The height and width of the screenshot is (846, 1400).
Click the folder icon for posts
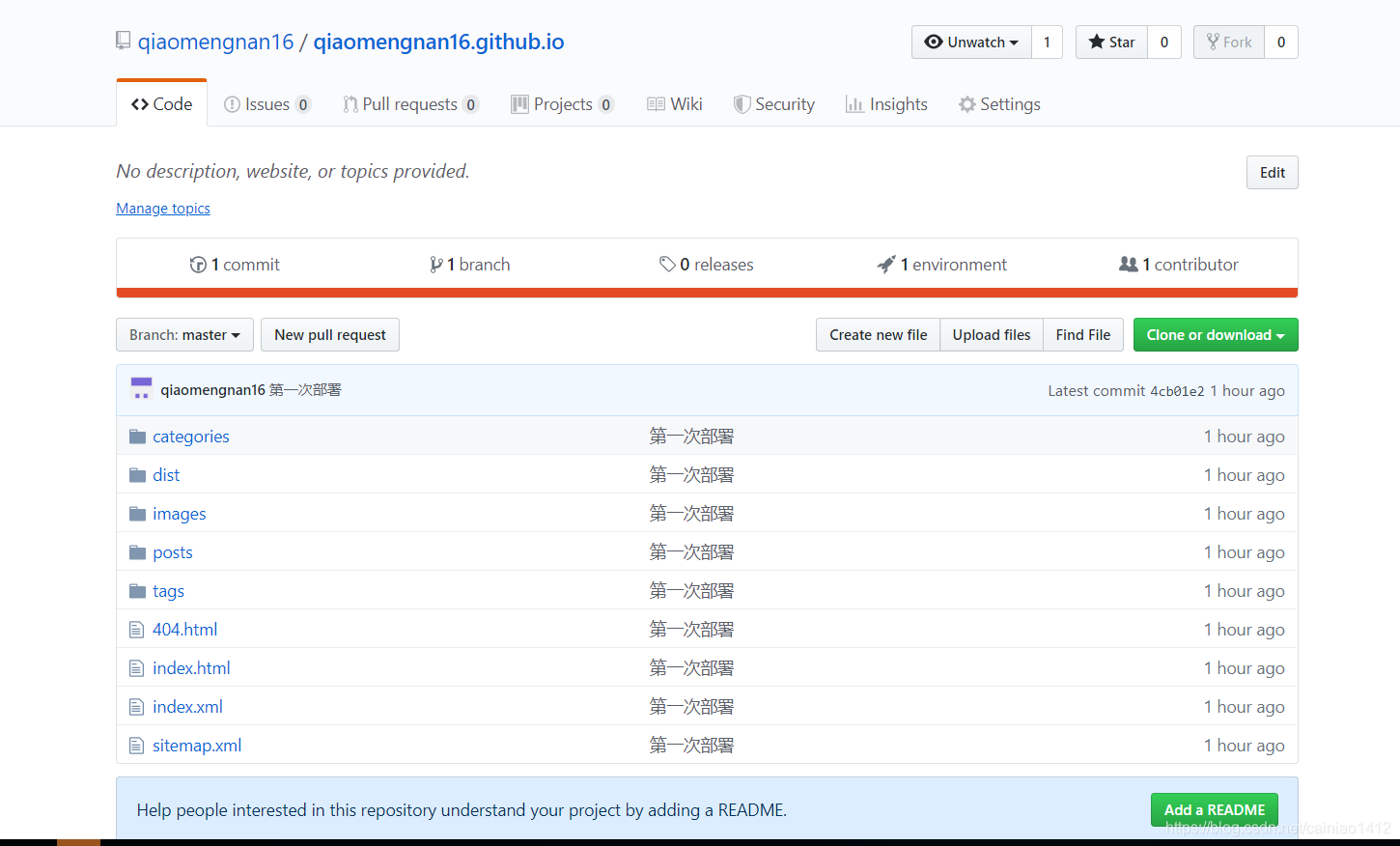tap(138, 552)
